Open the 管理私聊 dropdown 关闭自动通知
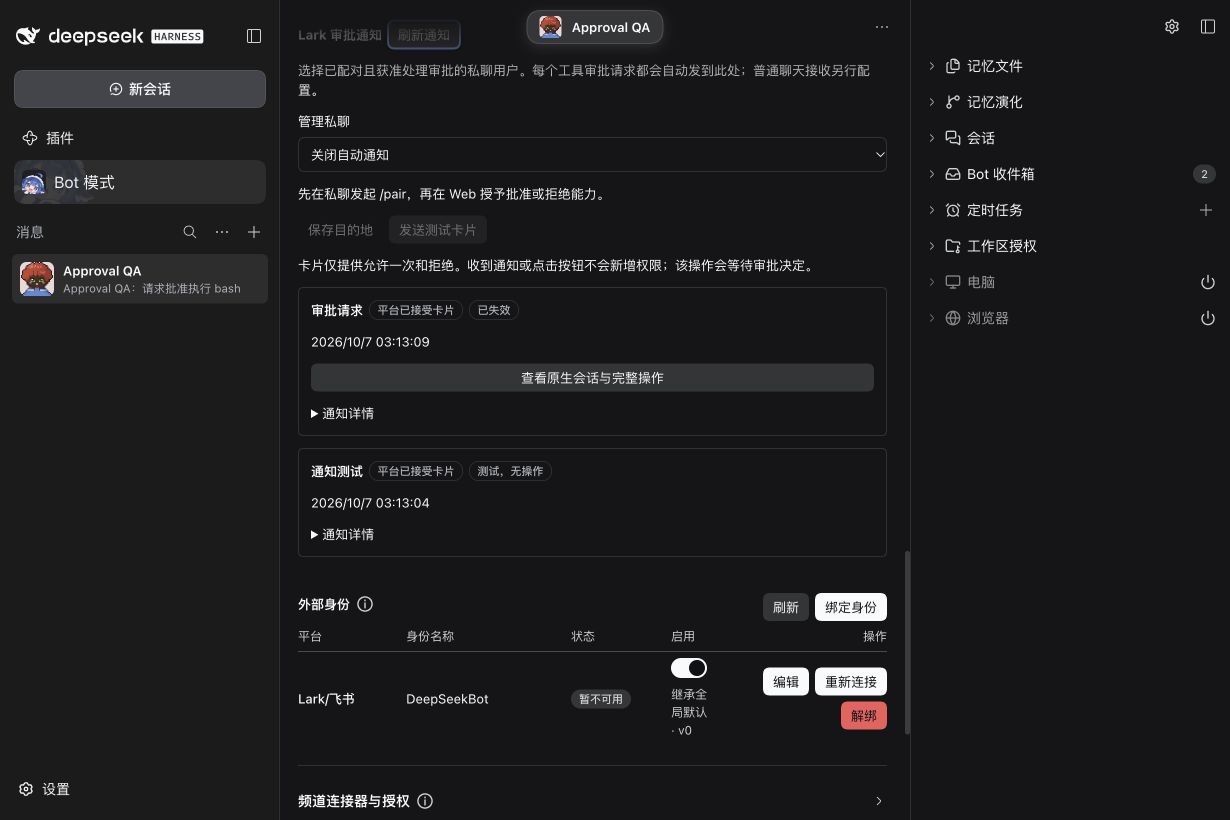The height and width of the screenshot is (820, 1230). click(x=592, y=155)
